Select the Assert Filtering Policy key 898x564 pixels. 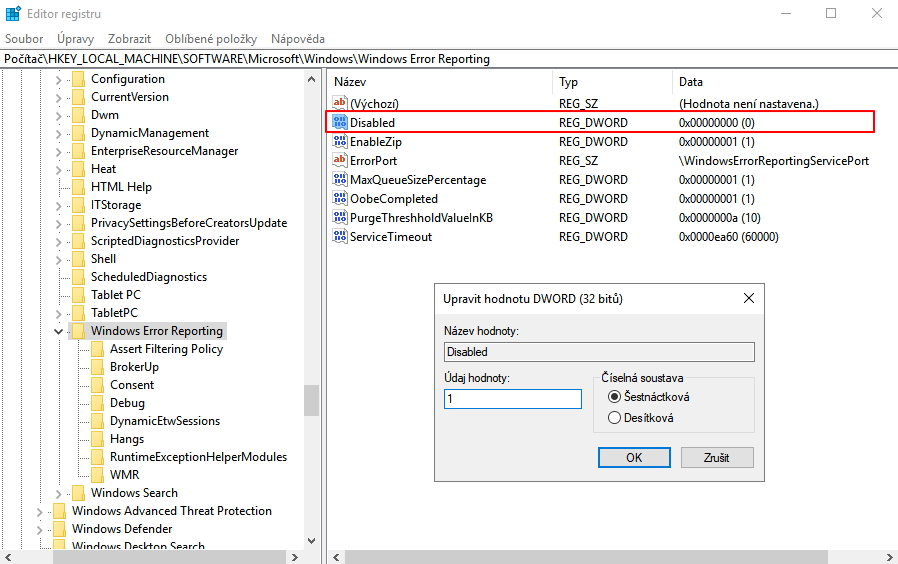click(x=166, y=349)
